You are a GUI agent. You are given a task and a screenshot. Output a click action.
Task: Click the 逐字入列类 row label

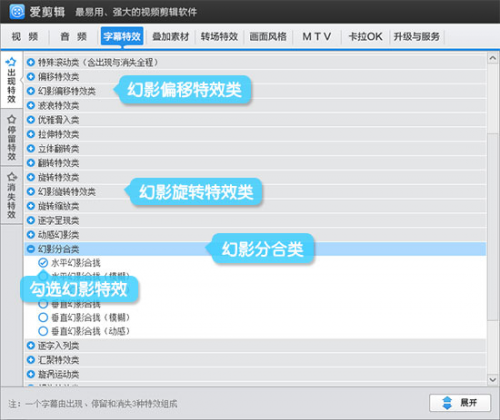pos(58,346)
